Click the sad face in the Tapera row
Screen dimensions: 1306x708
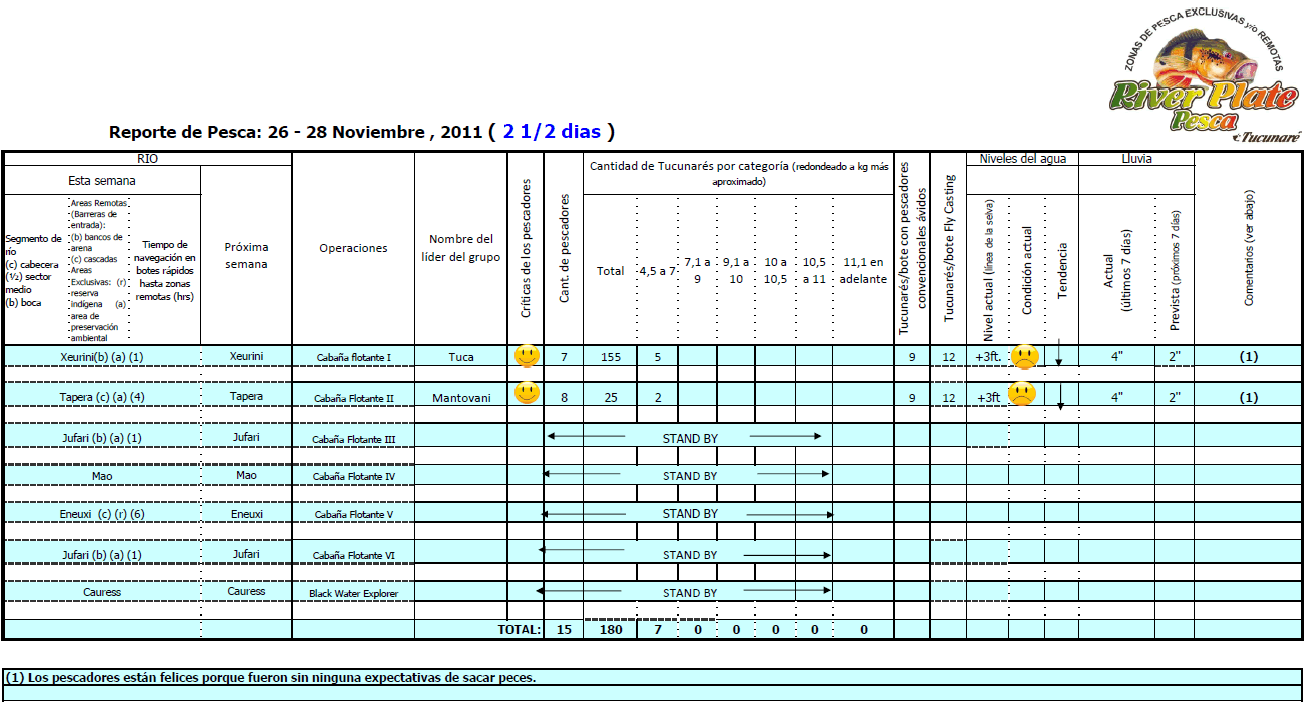tap(1021, 393)
